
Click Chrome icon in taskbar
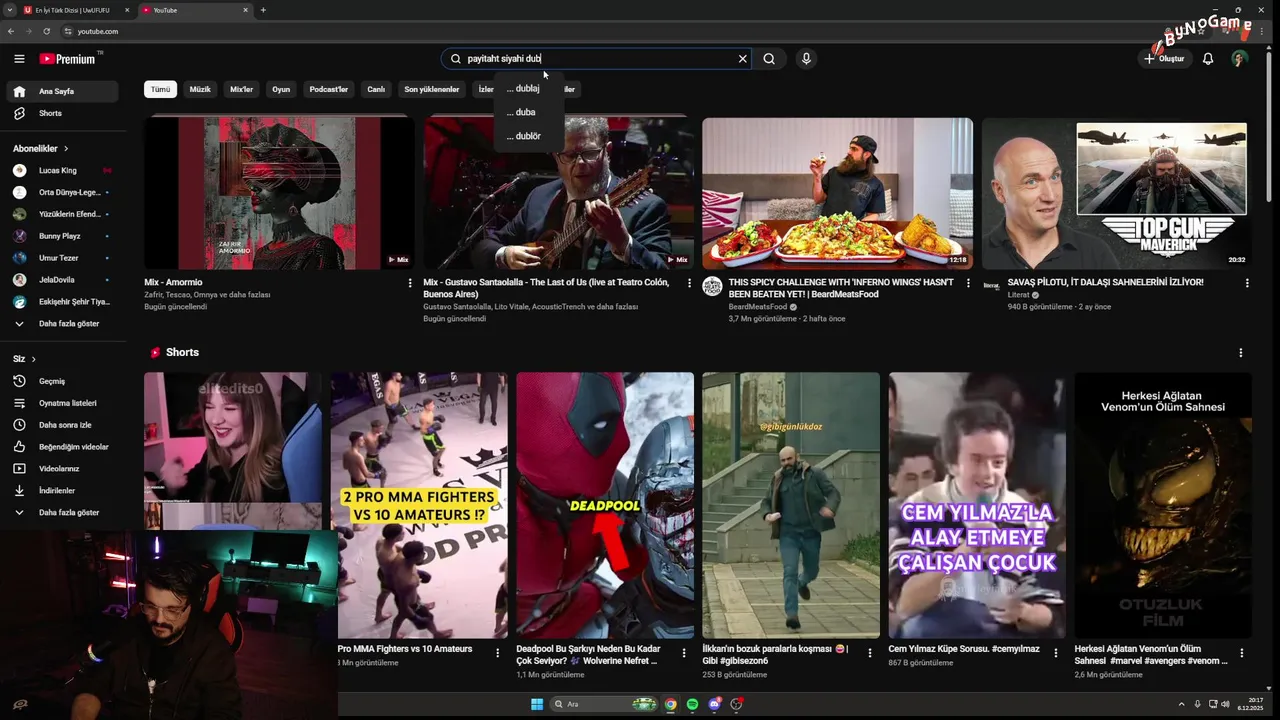pyautogui.click(x=670, y=704)
